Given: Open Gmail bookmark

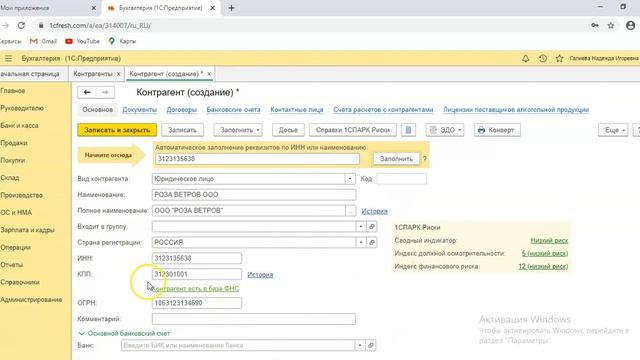Looking at the screenshot, I should (43, 41).
